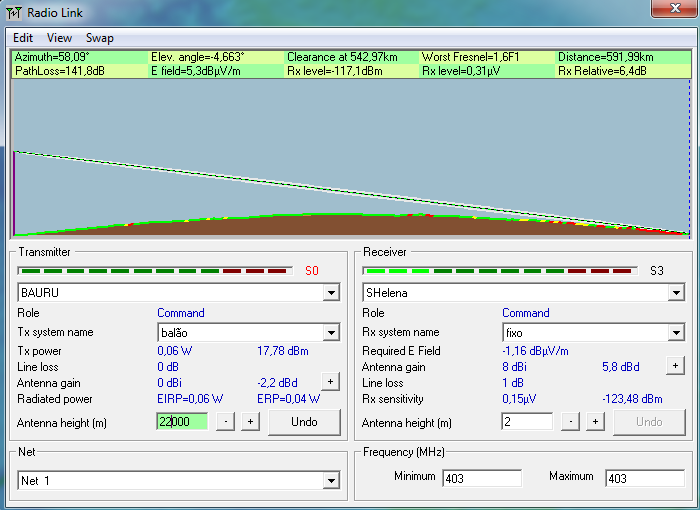The height and width of the screenshot is (510, 700).
Task: Click the Maximum frequency input field
Action: pos(645,478)
